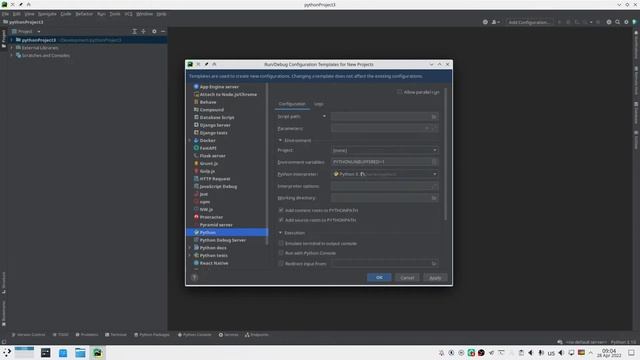Select the Pyramid server template
Viewport: 640px width, 360px height.
216,225
